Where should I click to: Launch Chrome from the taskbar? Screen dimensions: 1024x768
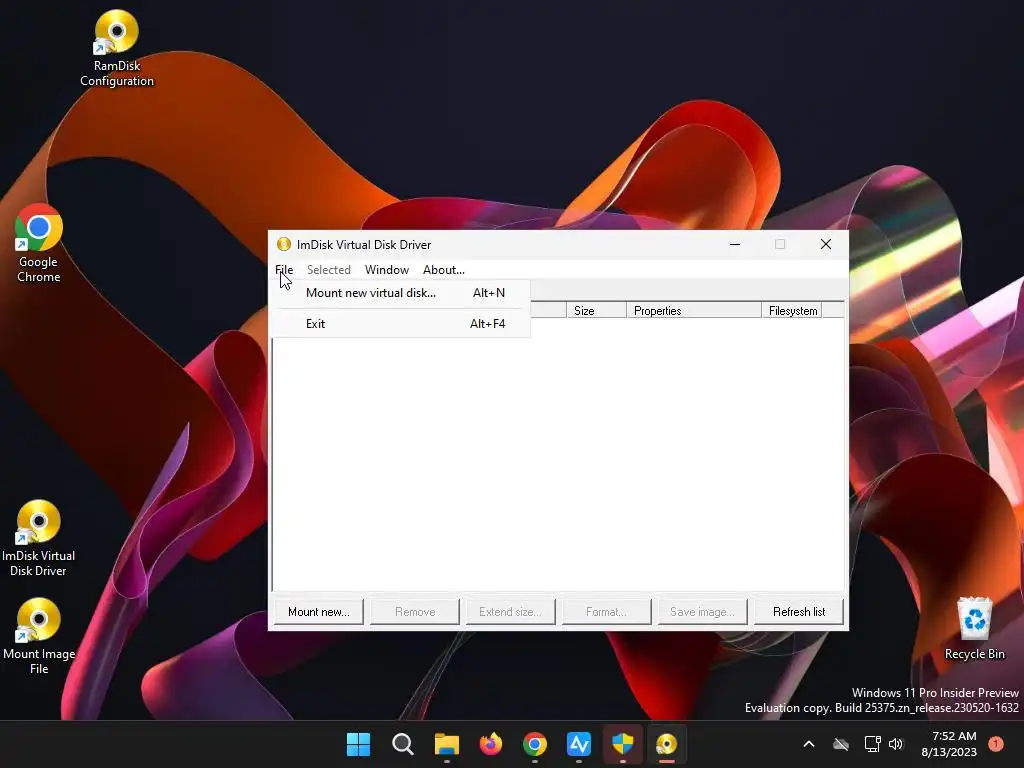pyautogui.click(x=535, y=744)
